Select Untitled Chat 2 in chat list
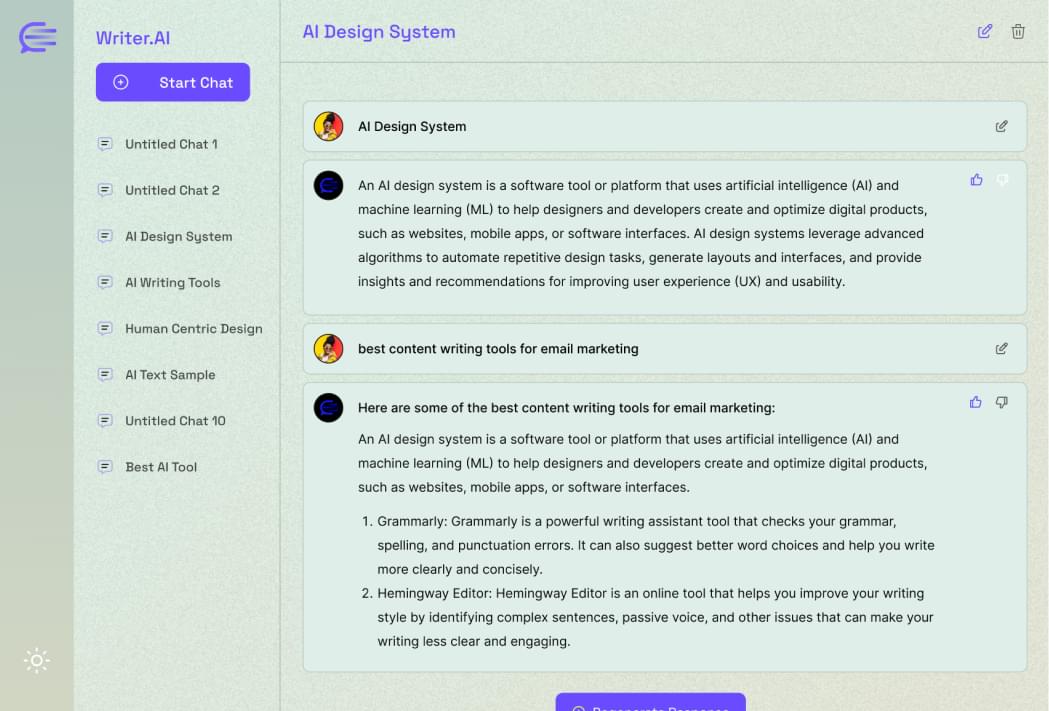This screenshot has width=1049, height=711. [172, 190]
